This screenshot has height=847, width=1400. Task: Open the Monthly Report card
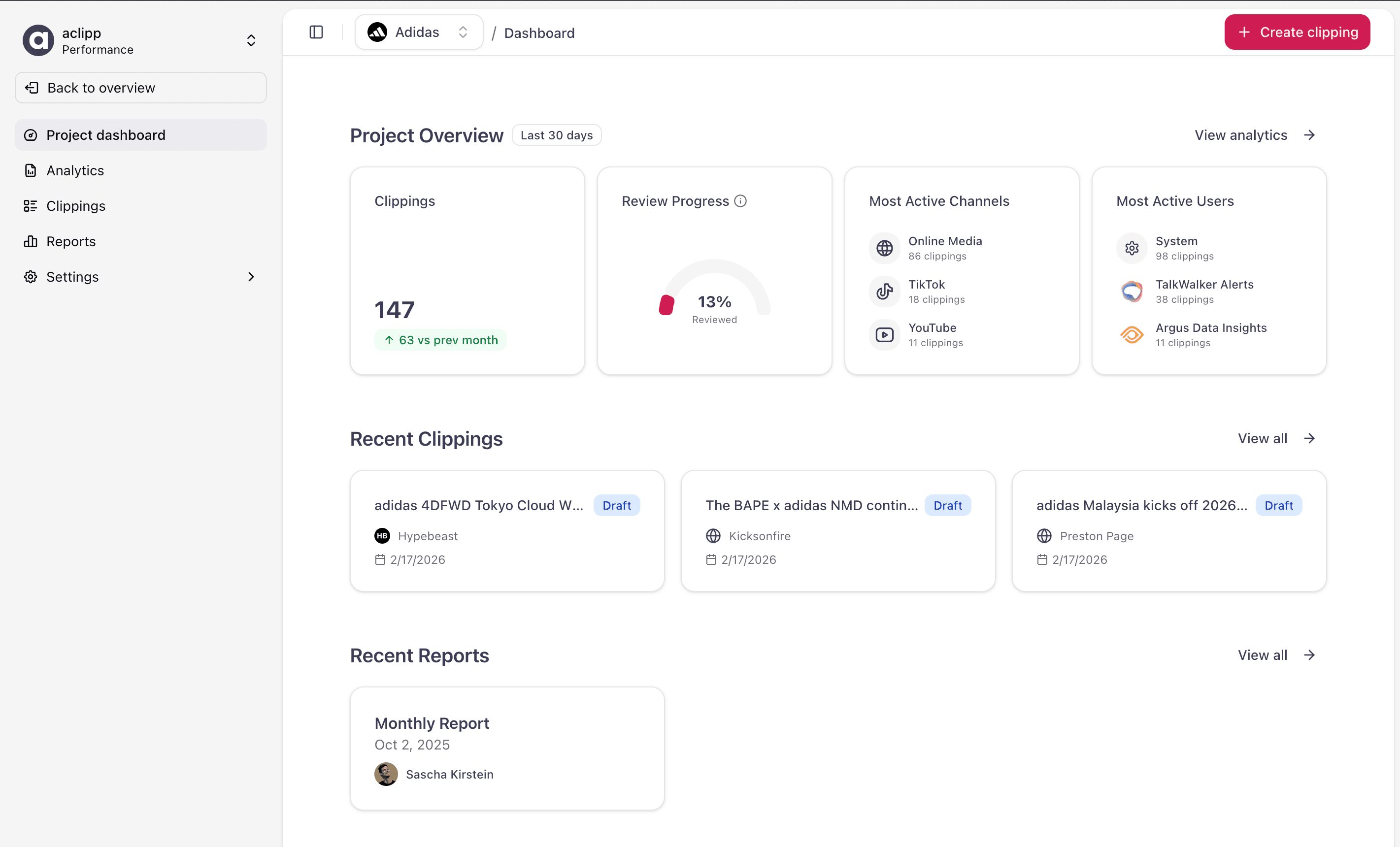(507, 748)
